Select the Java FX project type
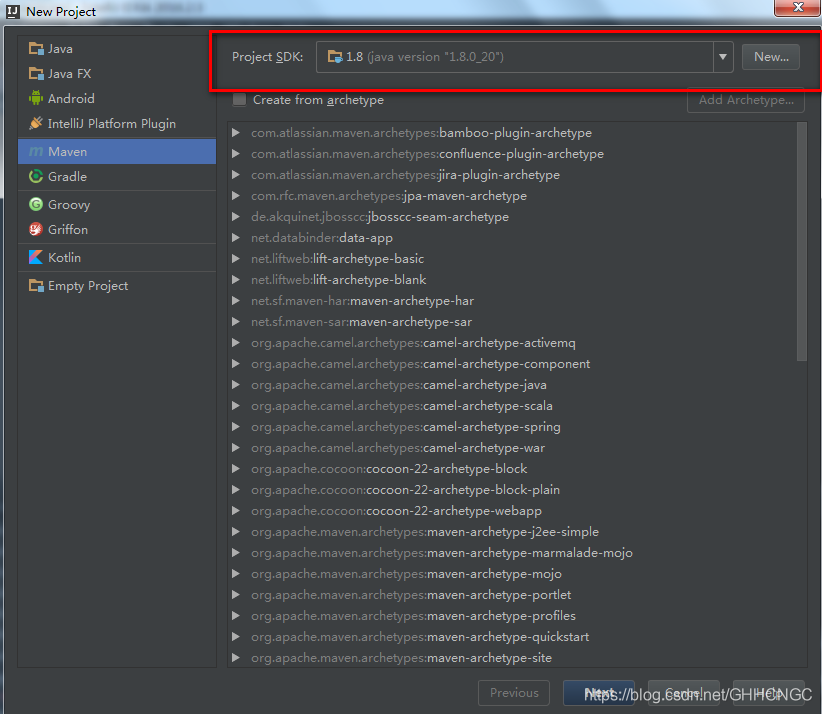The width and height of the screenshot is (822, 714). (x=117, y=73)
